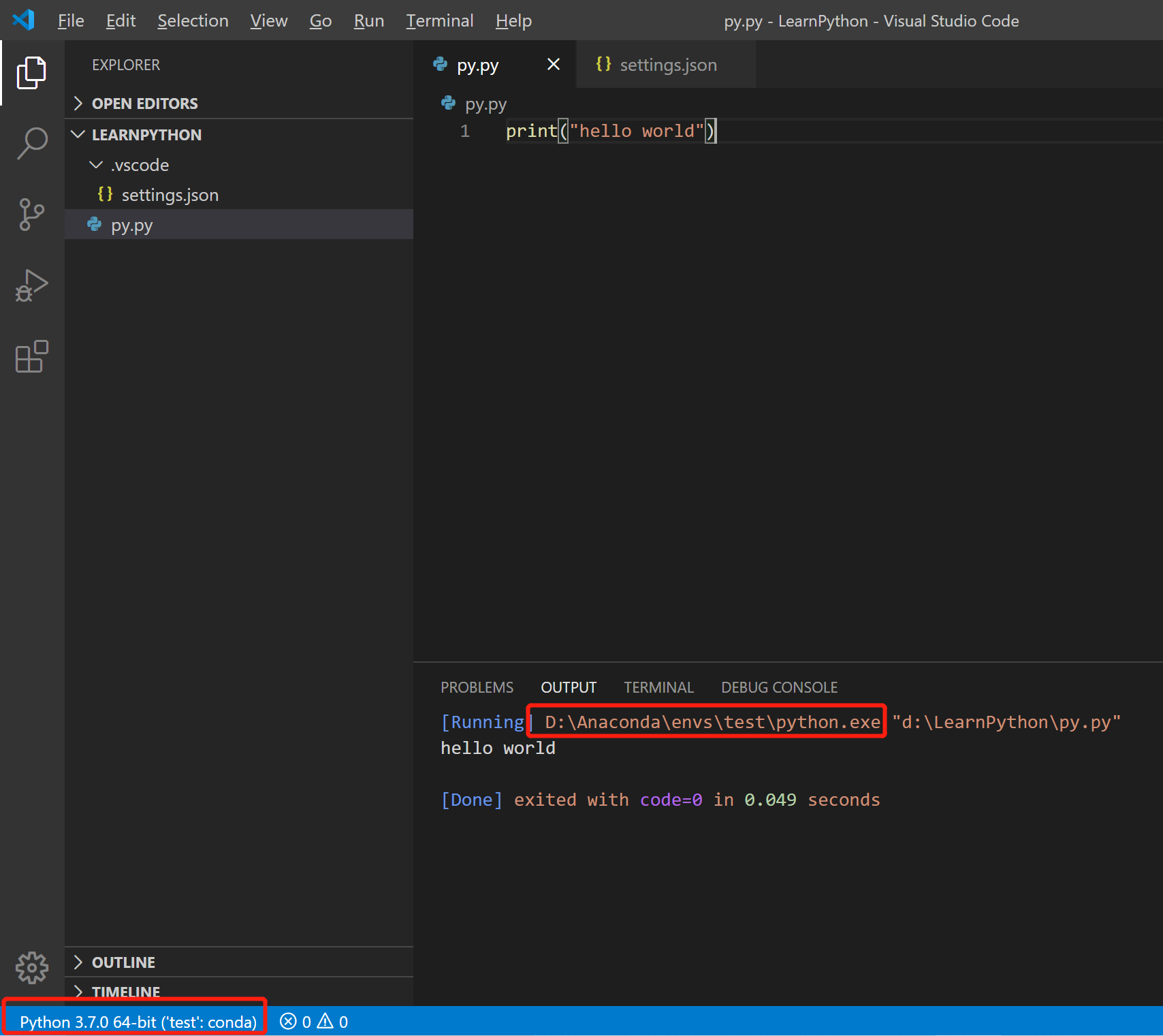Image resolution: width=1163 pixels, height=1036 pixels.
Task: Open the Explorer view in activity bar
Action: [31, 73]
